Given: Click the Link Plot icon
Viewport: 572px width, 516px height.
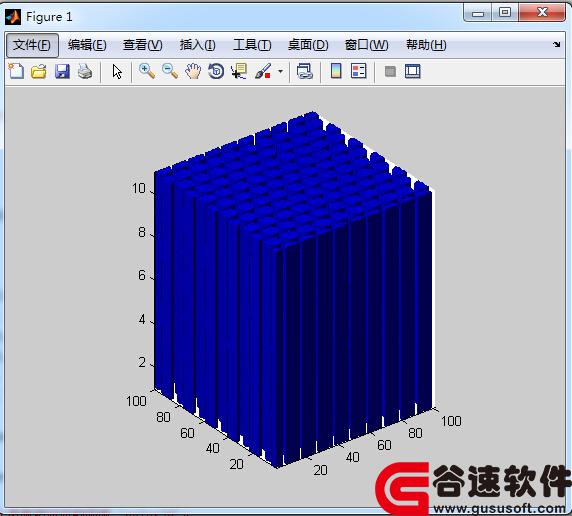Looking at the screenshot, I should [305, 71].
